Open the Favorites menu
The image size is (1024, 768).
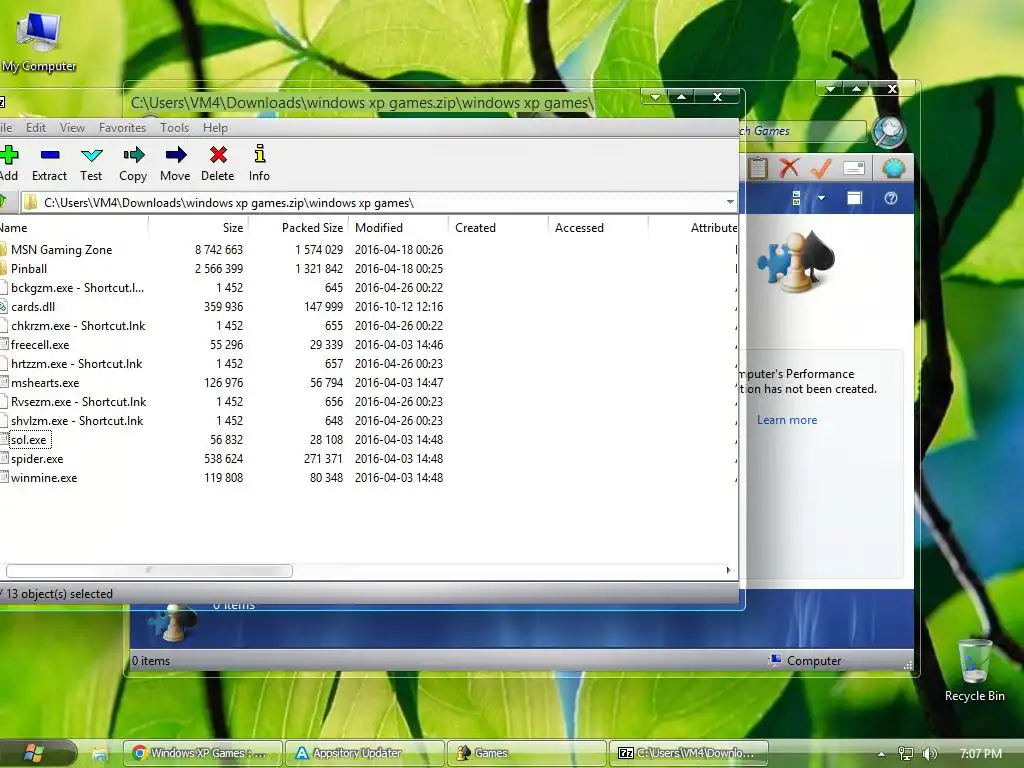123,128
